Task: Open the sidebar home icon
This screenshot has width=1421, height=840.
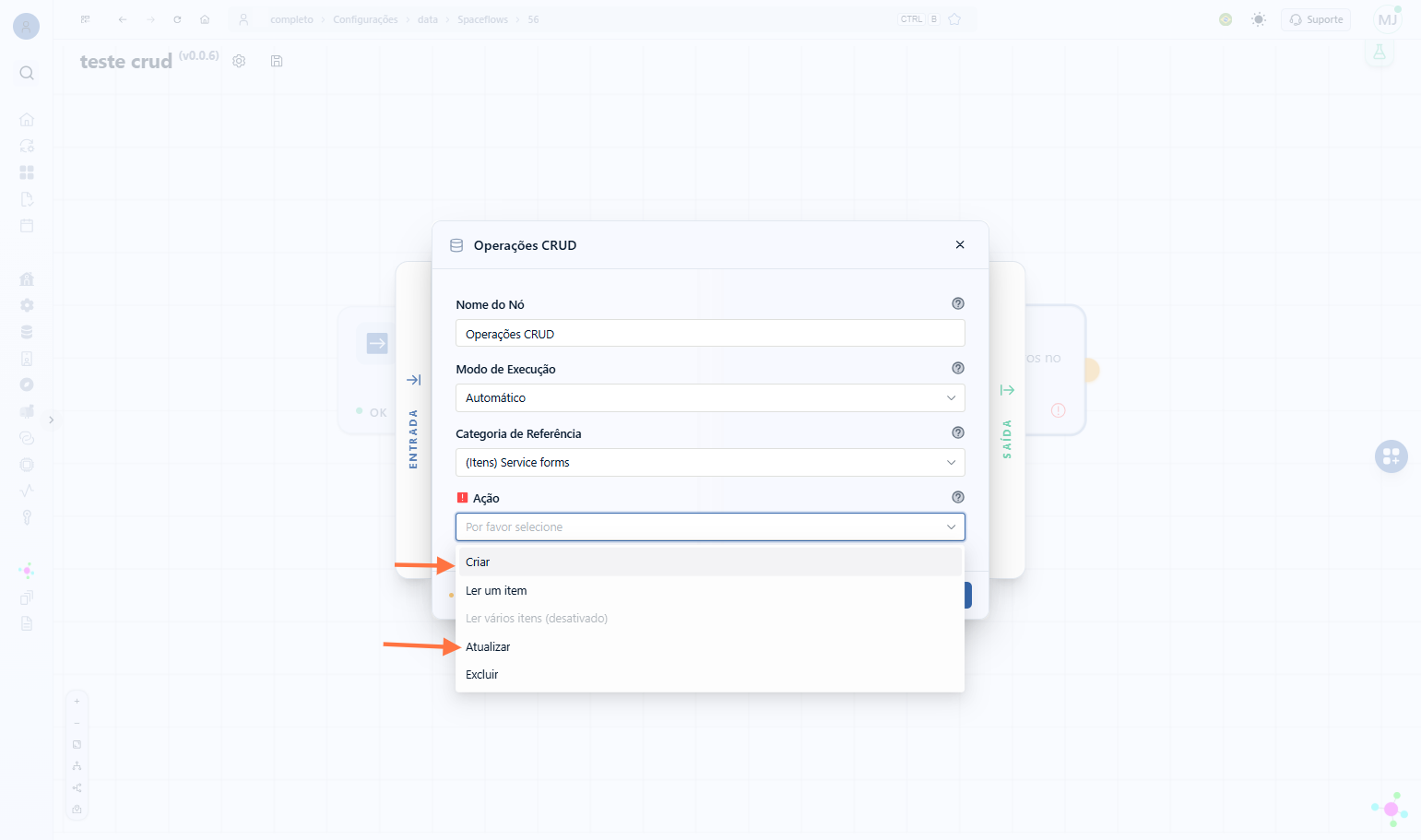Action: click(x=27, y=120)
